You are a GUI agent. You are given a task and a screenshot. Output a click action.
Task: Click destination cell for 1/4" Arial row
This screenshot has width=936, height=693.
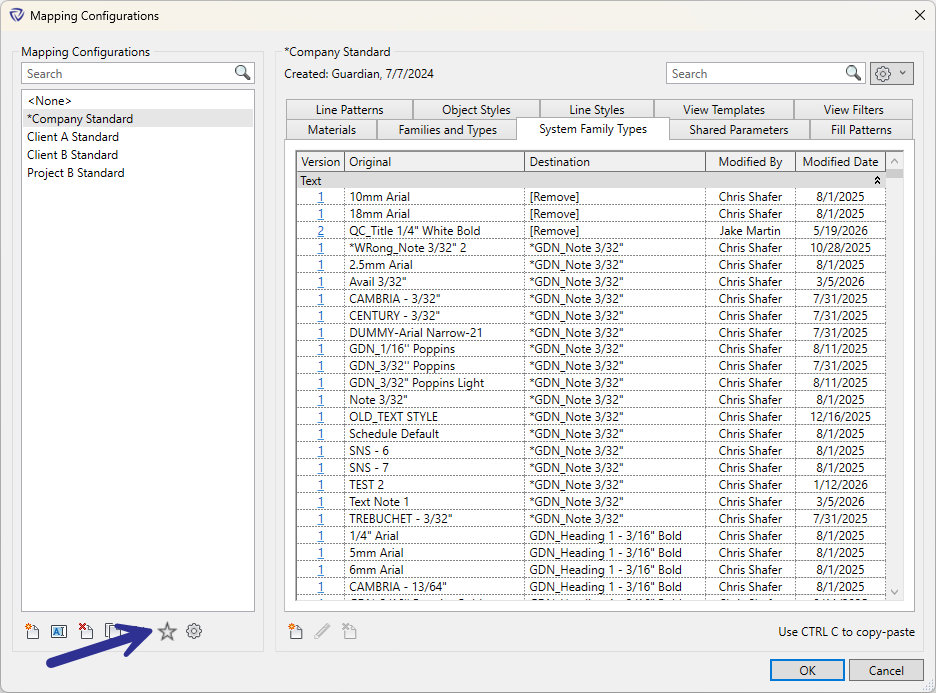(x=615, y=535)
